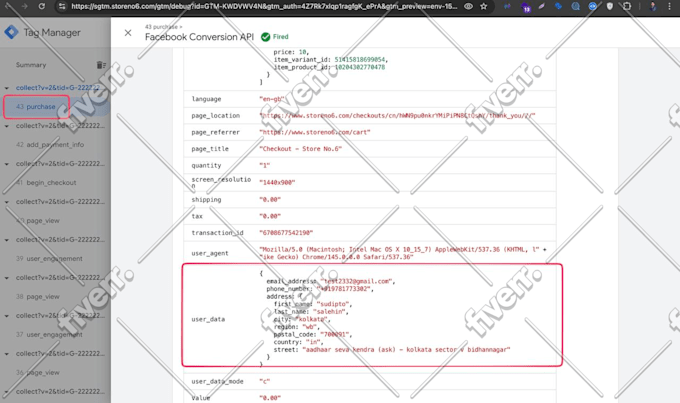Click the green Fired status checkmark
This screenshot has width=680, height=403.
[x=265, y=37]
